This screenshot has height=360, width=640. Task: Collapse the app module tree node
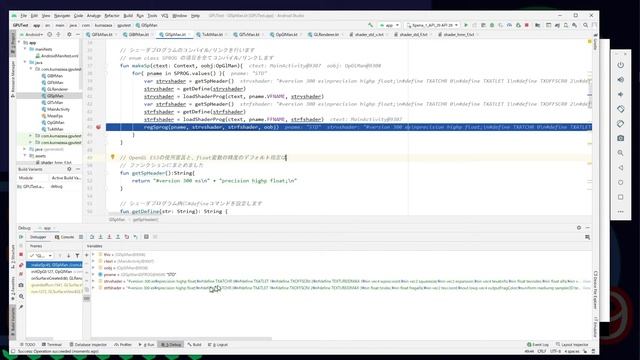tap(20, 42)
